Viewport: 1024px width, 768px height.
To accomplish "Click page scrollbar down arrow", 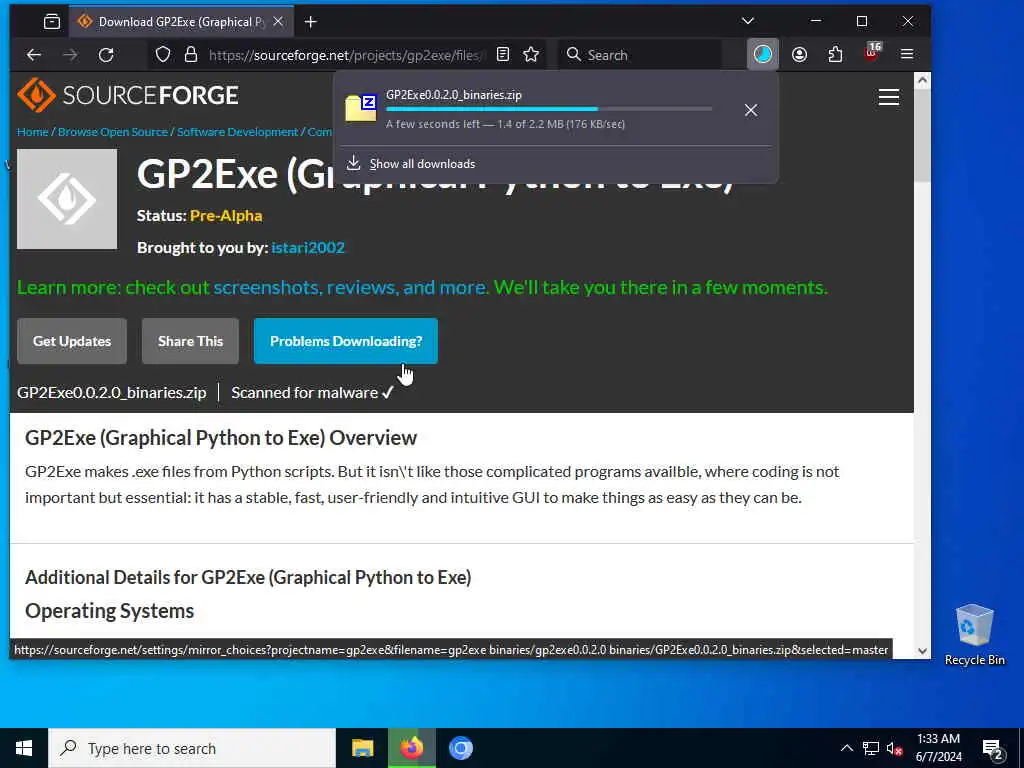I will 922,650.
